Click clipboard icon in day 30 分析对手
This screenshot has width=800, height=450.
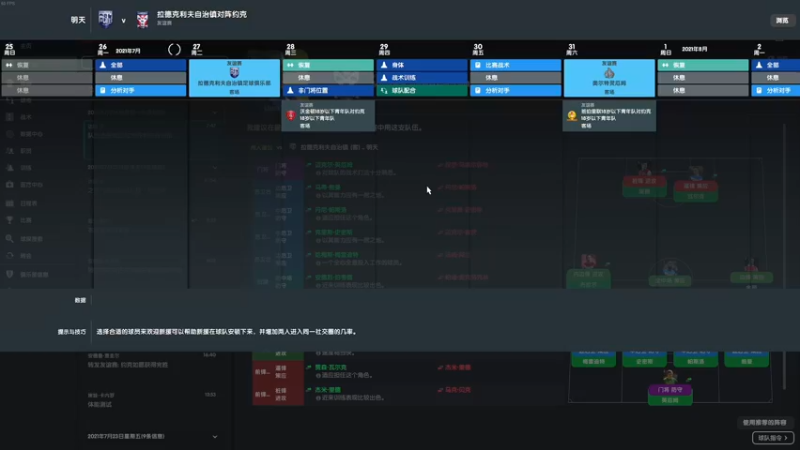point(478,90)
